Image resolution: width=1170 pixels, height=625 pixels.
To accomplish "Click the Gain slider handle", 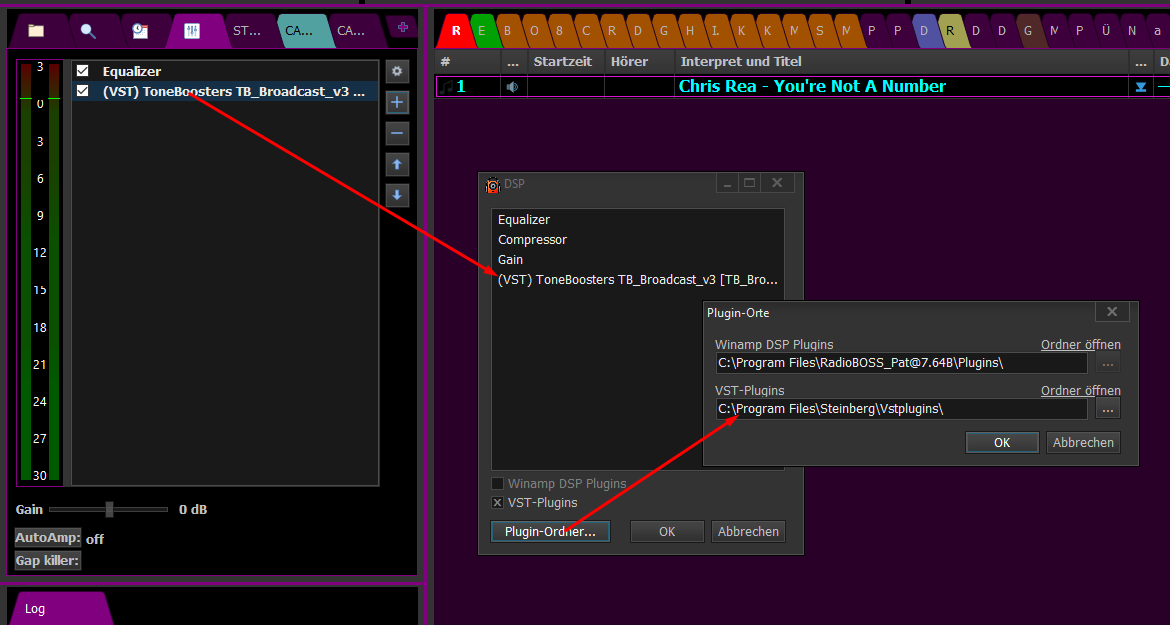I will (x=109, y=510).
